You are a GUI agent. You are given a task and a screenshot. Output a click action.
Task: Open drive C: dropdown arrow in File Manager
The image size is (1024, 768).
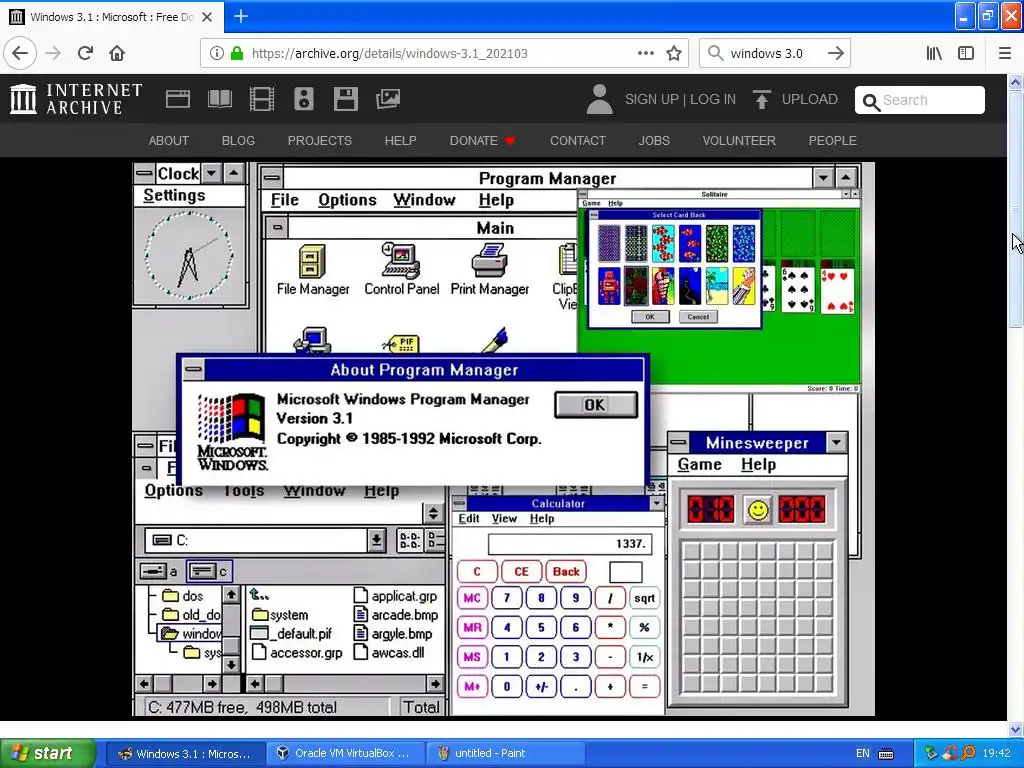tap(376, 540)
